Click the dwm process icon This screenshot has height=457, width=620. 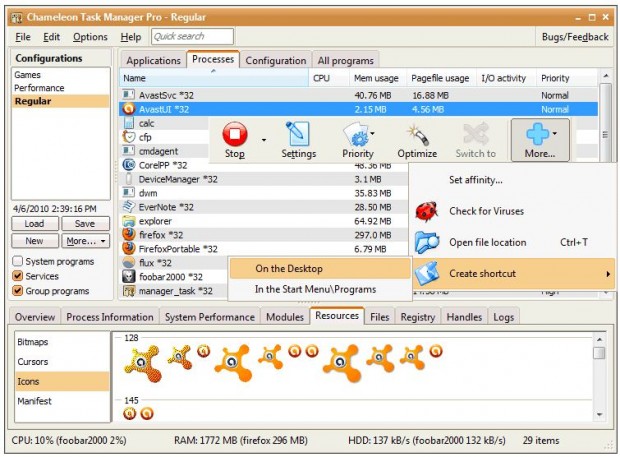[129, 193]
